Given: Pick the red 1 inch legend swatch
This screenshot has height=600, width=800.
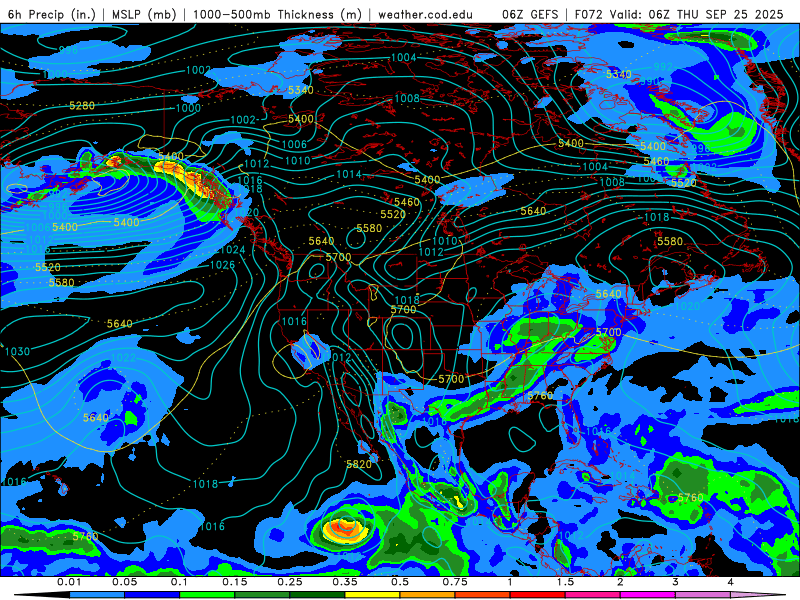Looking at the screenshot, I should tap(538, 595).
